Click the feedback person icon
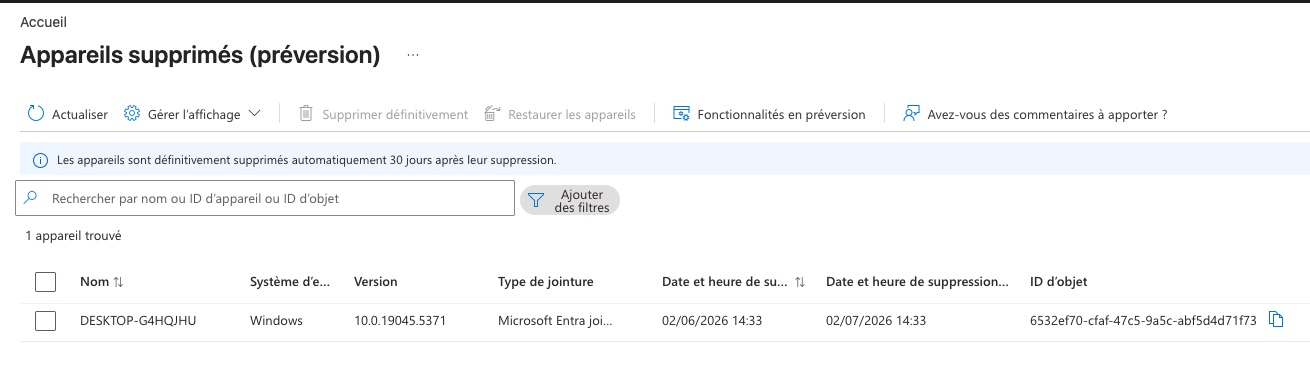The image size is (1310, 367). coord(911,114)
